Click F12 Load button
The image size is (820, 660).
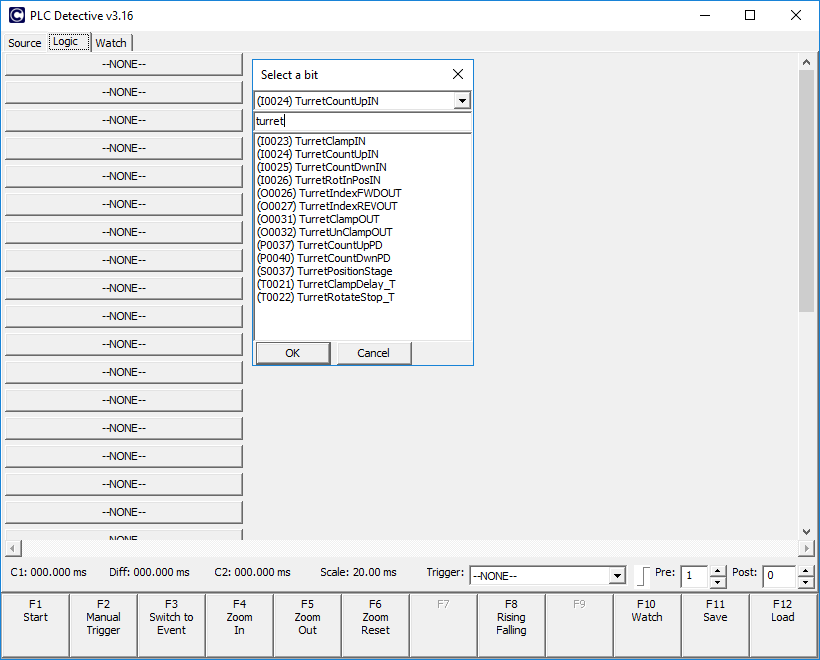783,625
